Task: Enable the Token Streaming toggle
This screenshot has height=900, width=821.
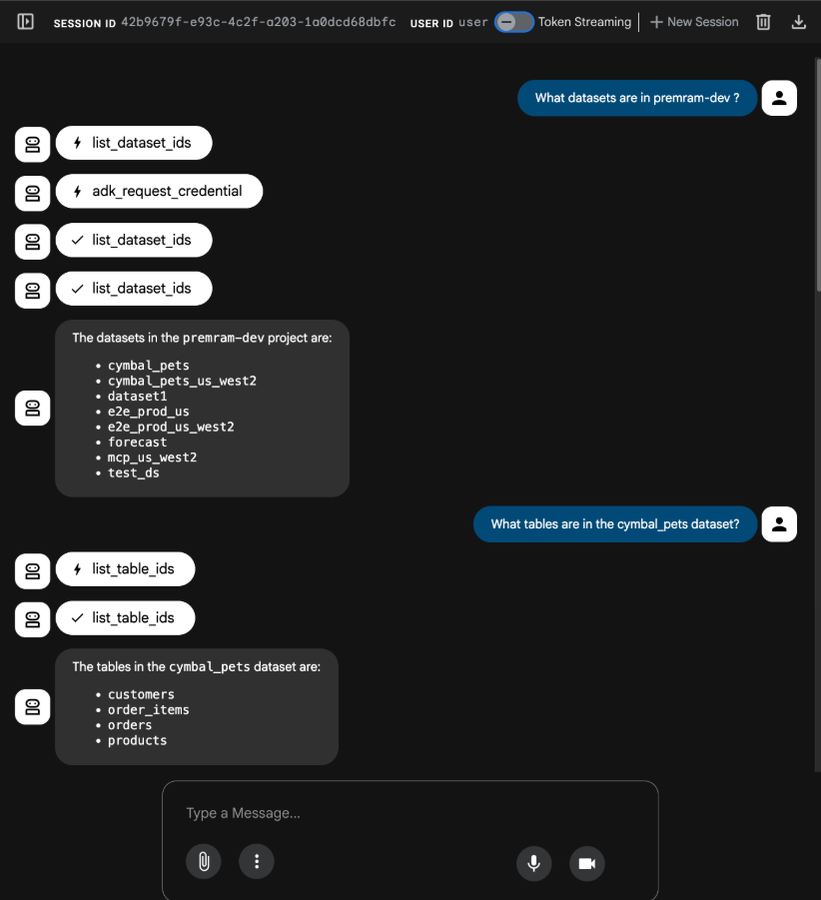Action: (514, 22)
